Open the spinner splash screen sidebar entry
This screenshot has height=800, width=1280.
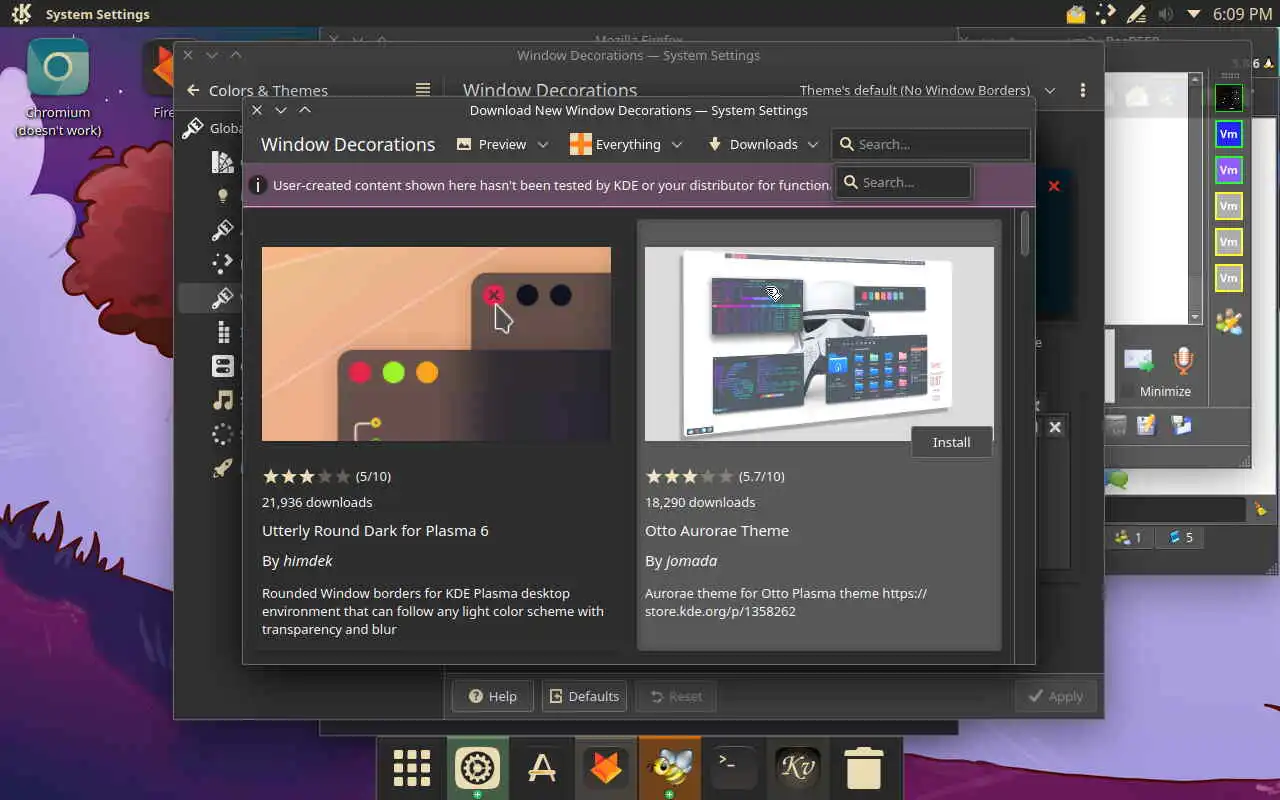click(x=222, y=434)
